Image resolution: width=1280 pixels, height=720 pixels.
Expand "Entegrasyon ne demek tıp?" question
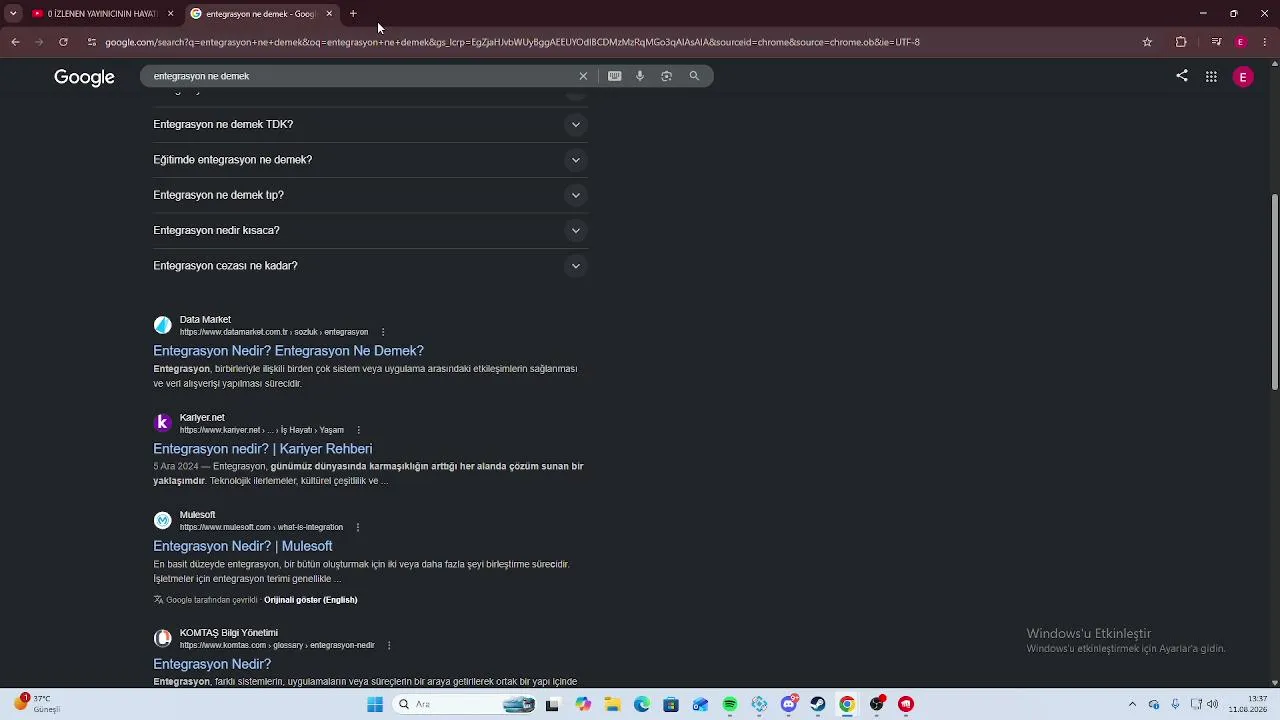coord(369,195)
